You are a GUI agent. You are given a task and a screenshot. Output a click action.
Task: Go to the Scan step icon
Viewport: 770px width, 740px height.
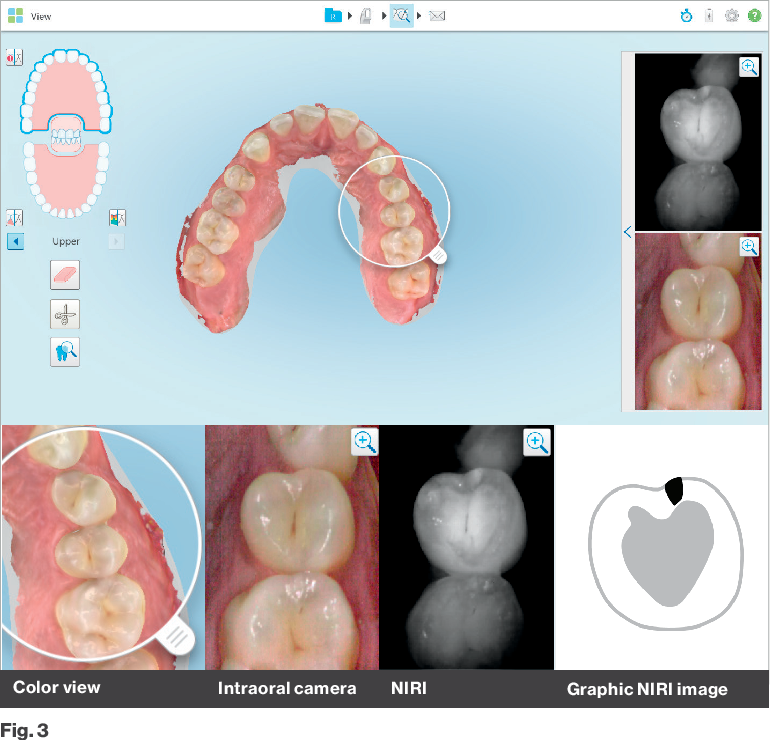tap(366, 16)
